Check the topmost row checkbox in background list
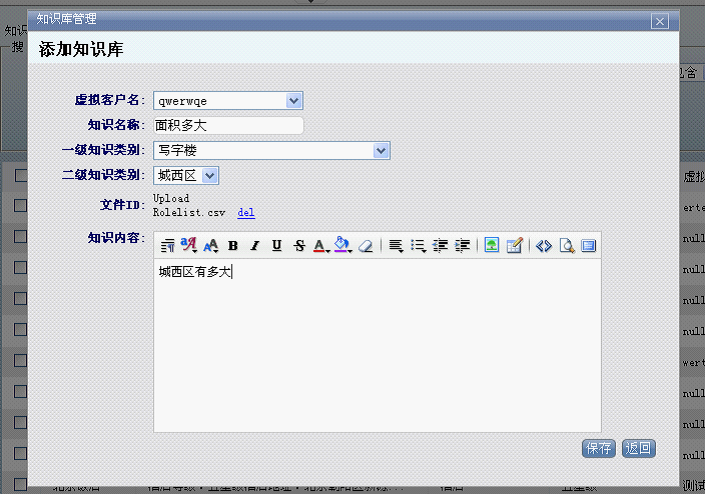 click(x=20, y=175)
